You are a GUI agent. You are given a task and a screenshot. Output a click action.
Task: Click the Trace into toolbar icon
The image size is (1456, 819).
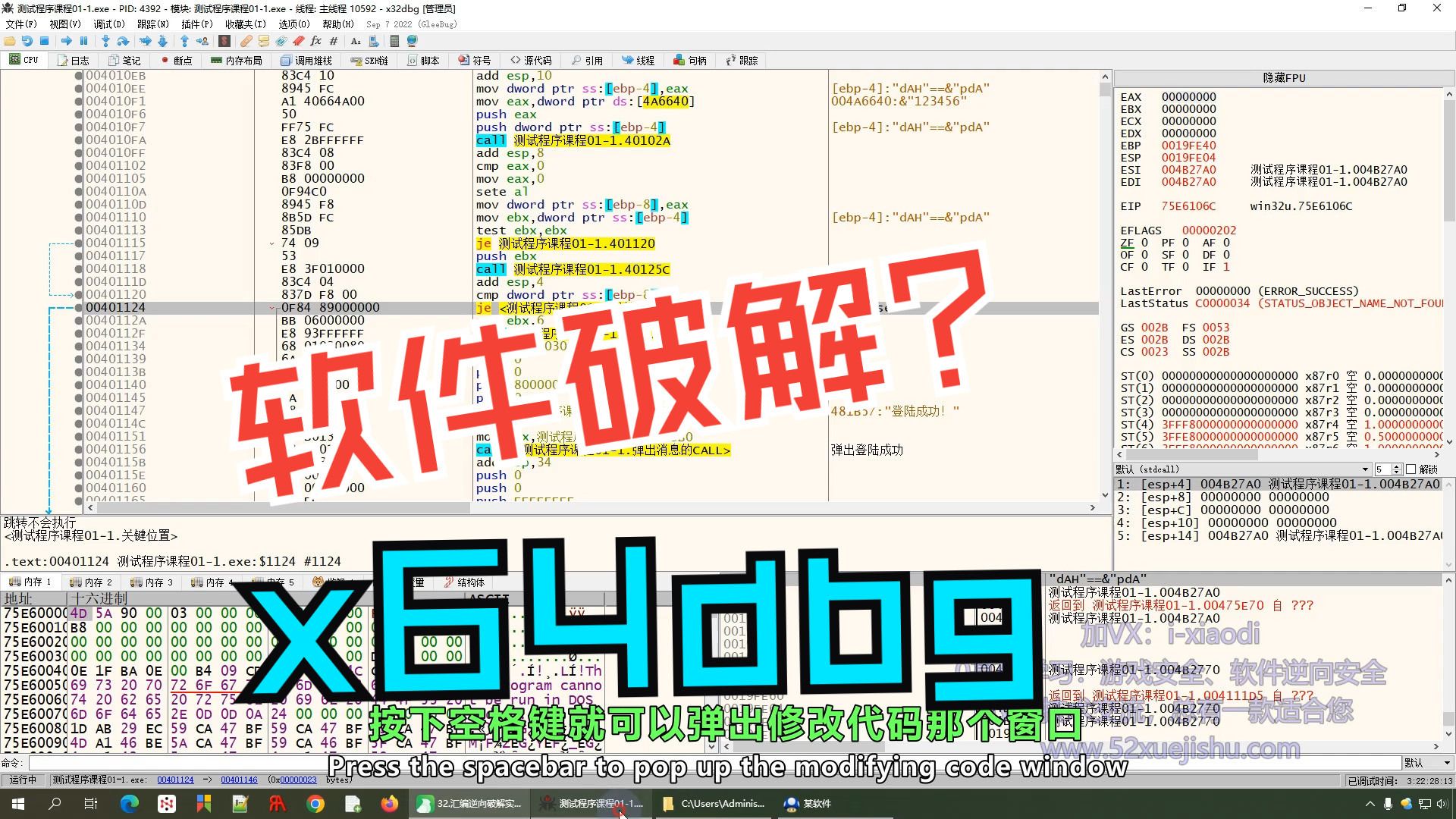(145, 41)
